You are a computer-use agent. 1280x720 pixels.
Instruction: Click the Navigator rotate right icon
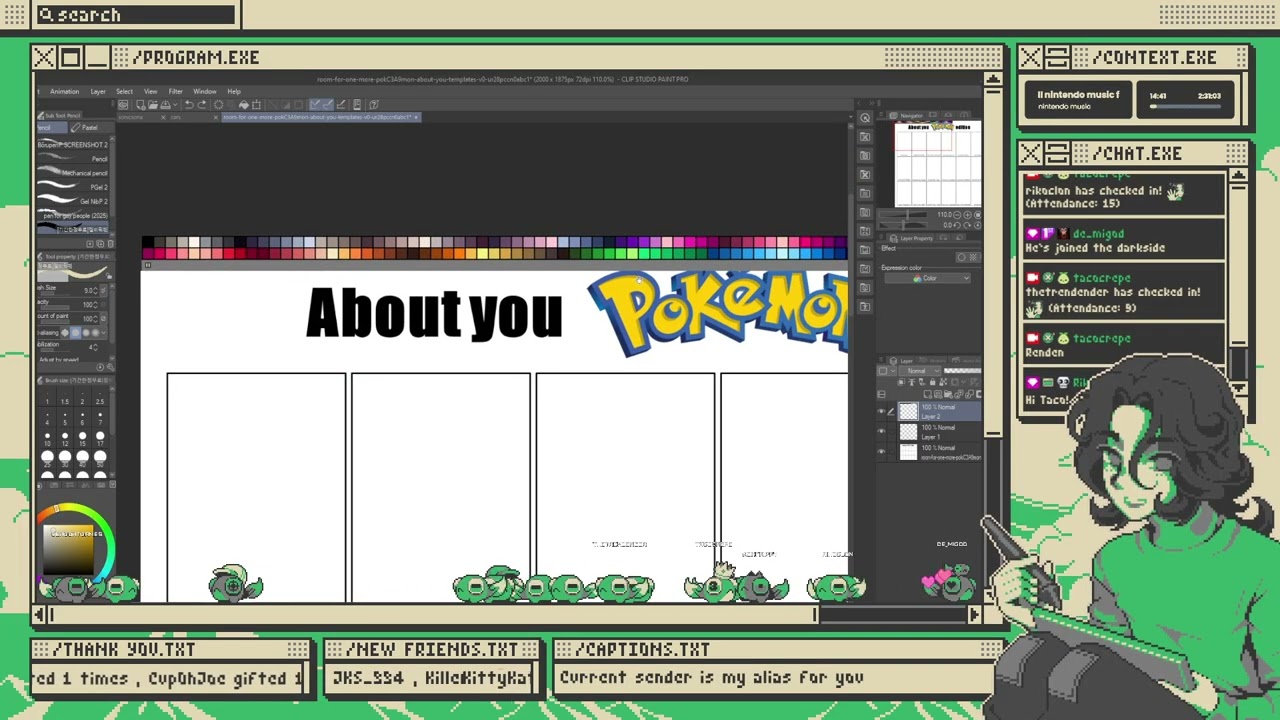pos(967,225)
